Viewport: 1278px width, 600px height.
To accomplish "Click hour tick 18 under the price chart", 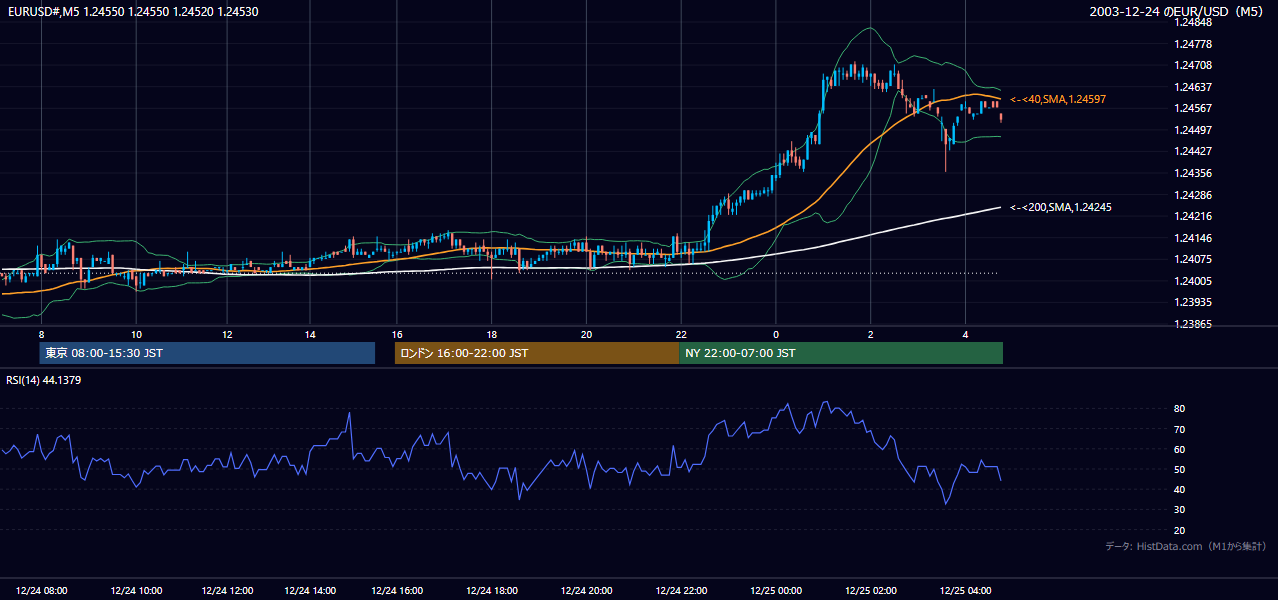I will 491,334.
